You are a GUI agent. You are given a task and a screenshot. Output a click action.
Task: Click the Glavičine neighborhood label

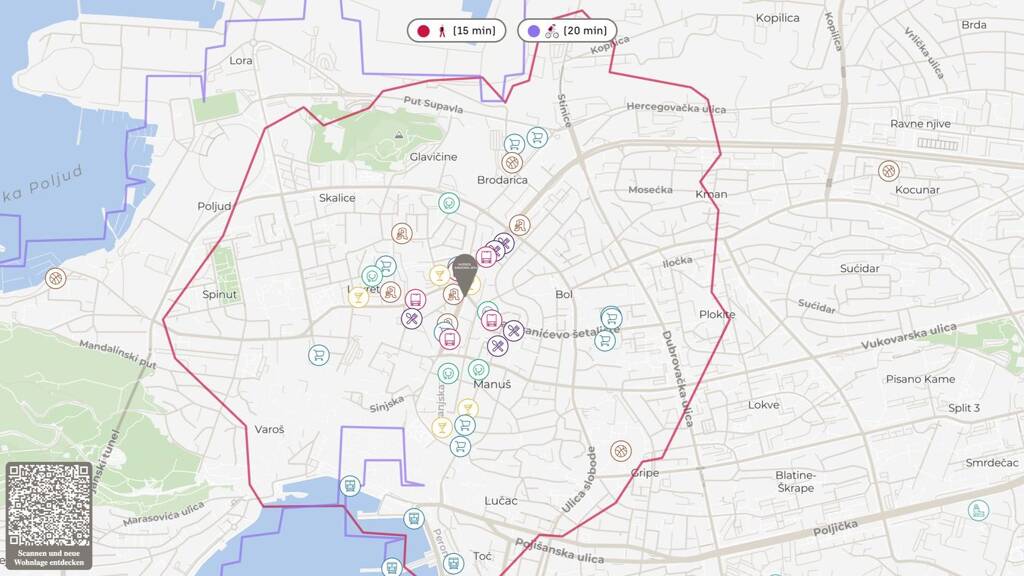pyautogui.click(x=433, y=157)
